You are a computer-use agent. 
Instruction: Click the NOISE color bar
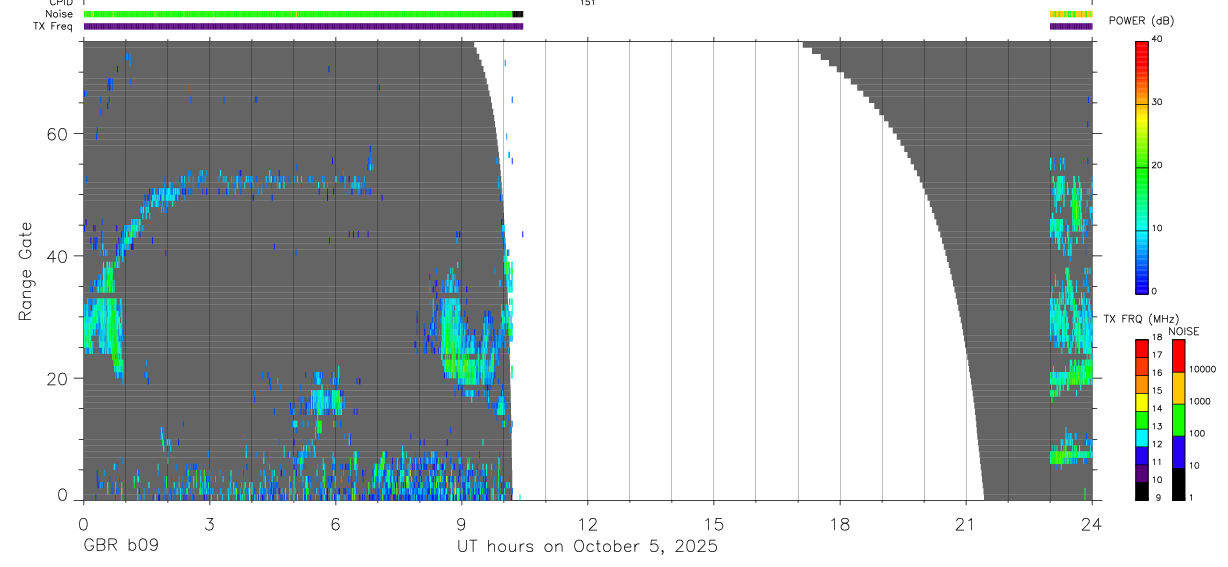1178,419
